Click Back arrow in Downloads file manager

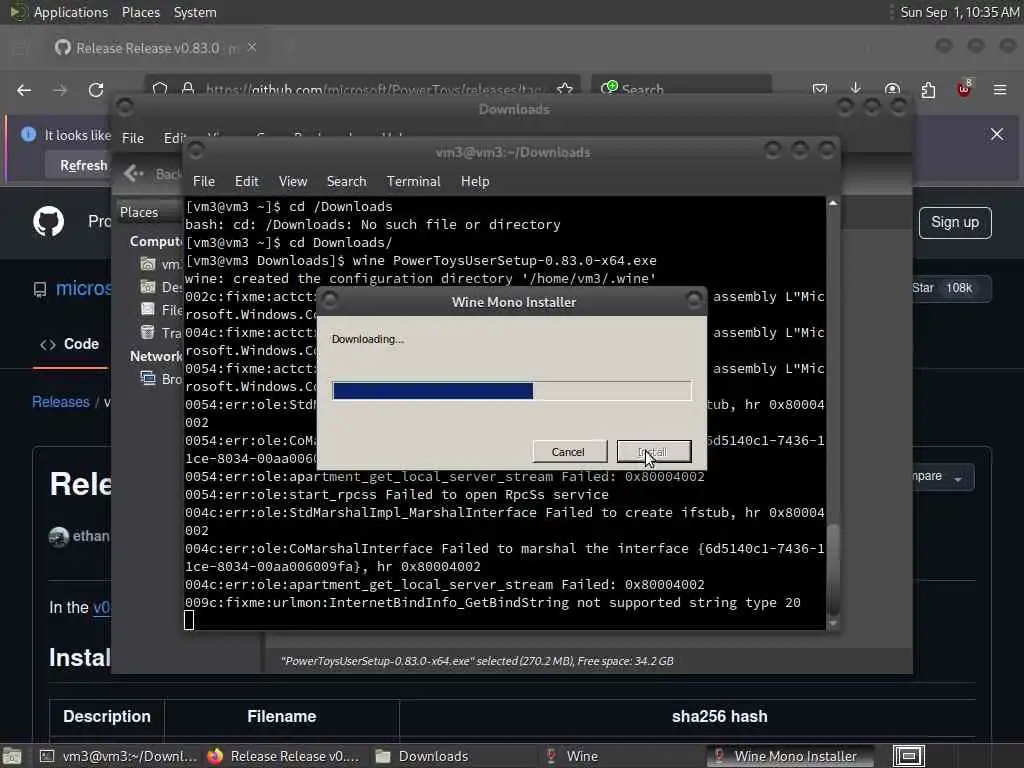pyautogui.click(x=133, y=173)
